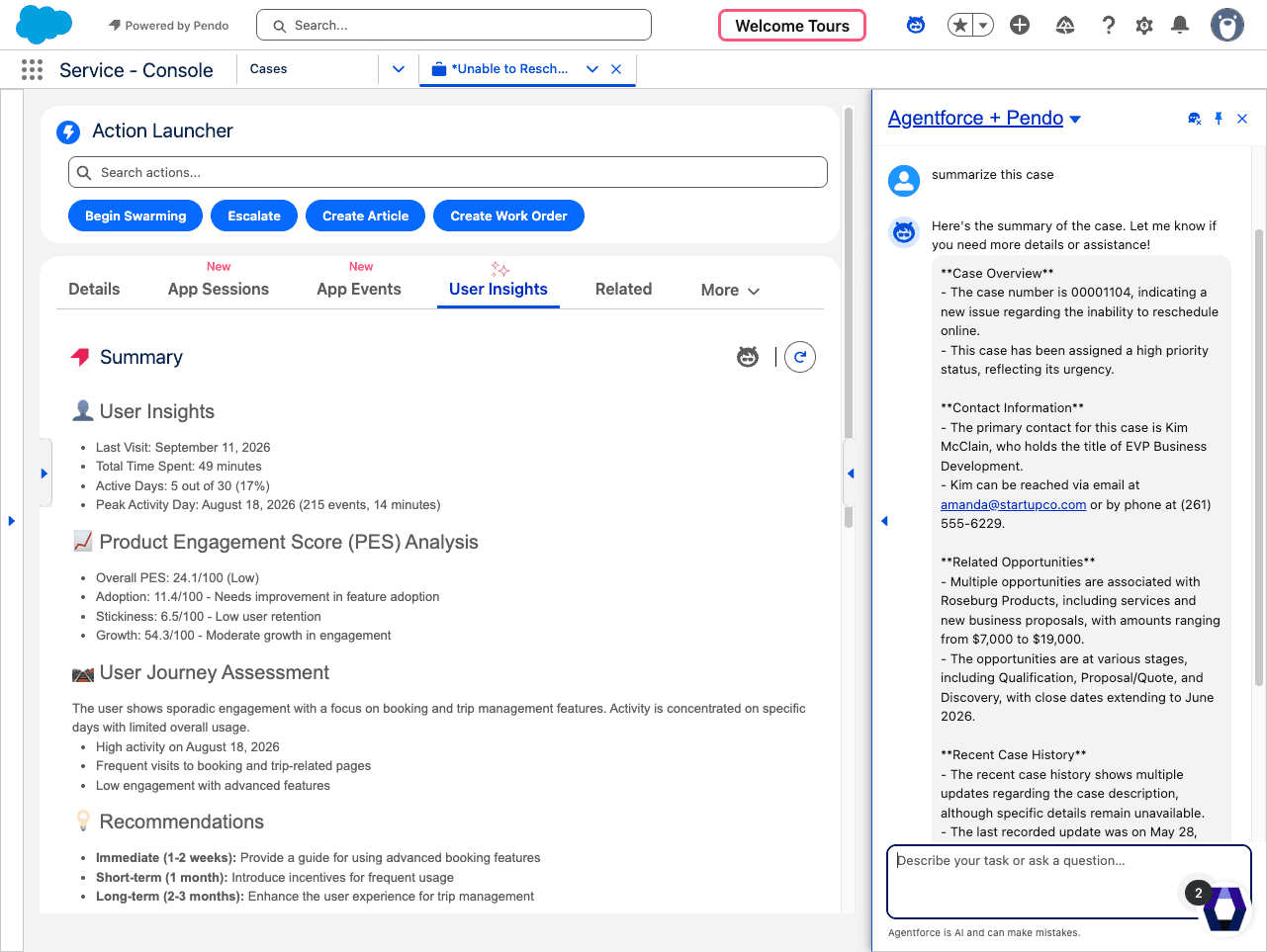The height and width of the screenshot is (952, 1267).
Task: Click the Escalate button
Action: 254,216
